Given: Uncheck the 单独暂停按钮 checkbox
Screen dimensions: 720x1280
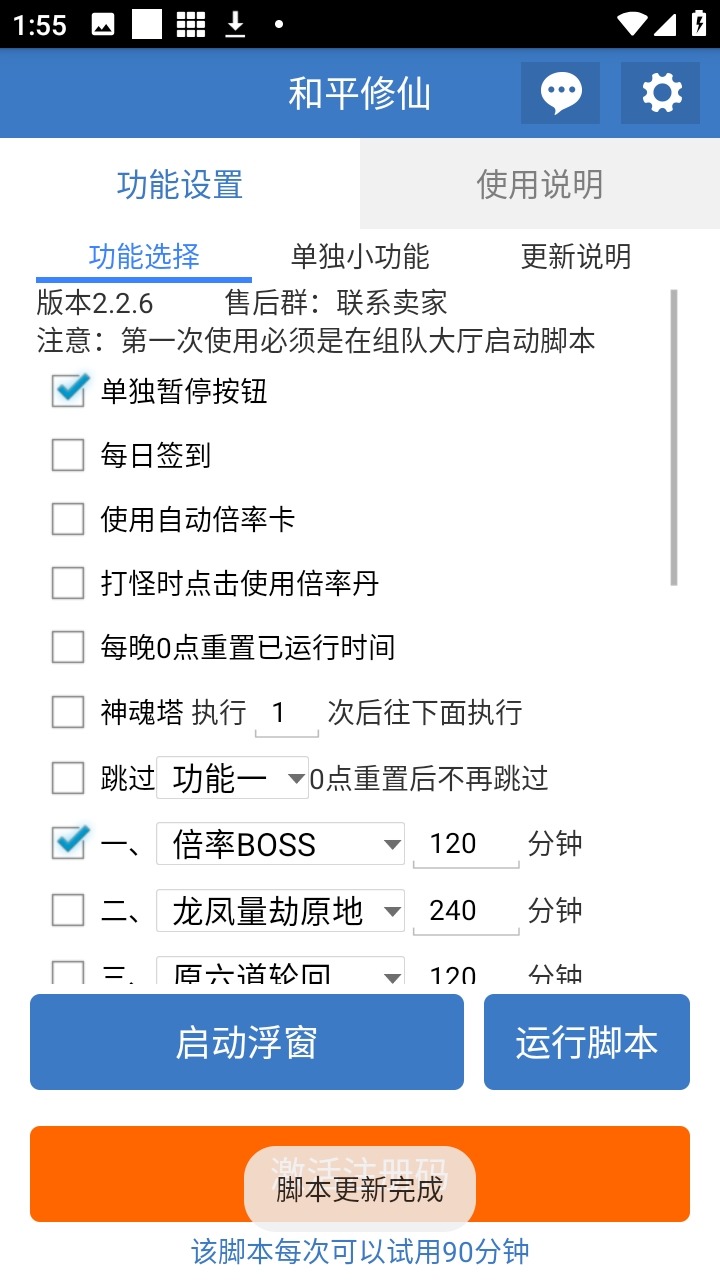Looking at the screenshot, I should coord(68,391).
